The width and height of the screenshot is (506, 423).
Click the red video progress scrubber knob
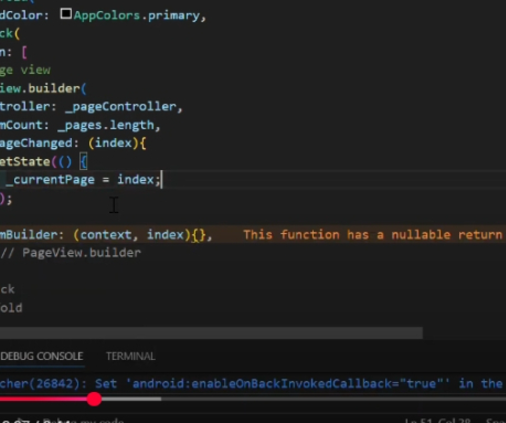94,399
